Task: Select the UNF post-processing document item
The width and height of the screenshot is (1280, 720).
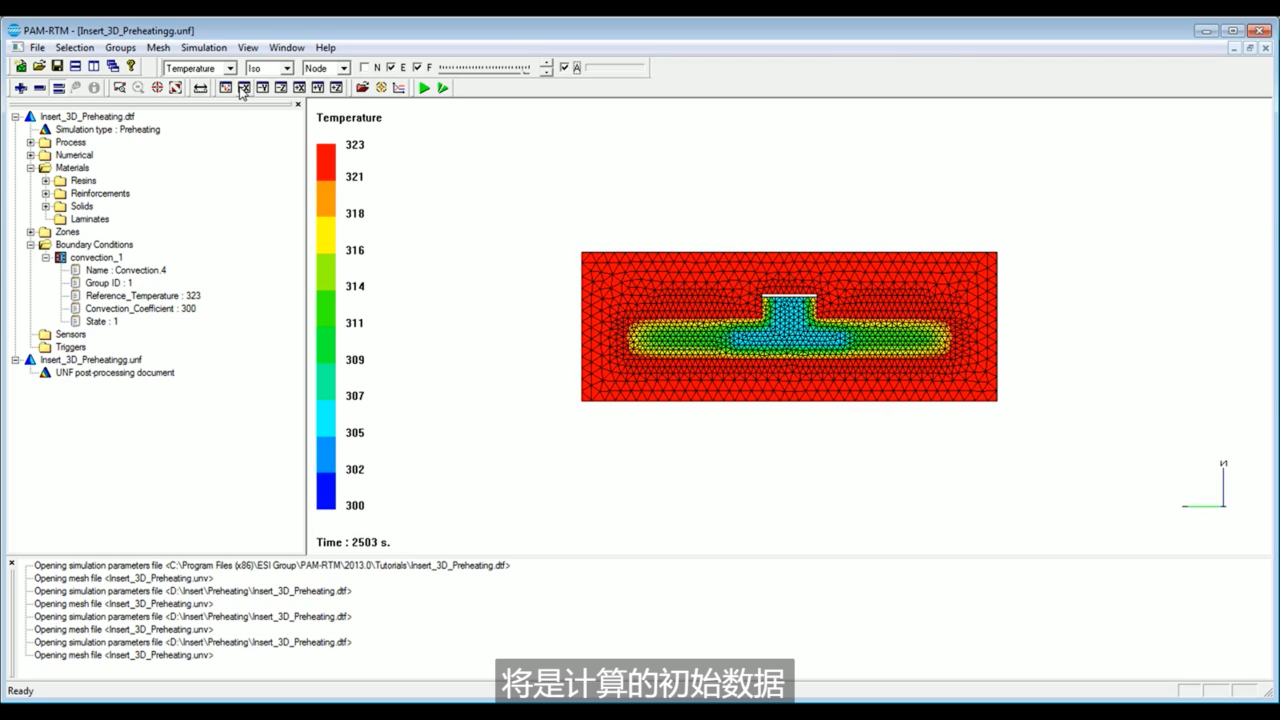Action: tap(115, 372)
